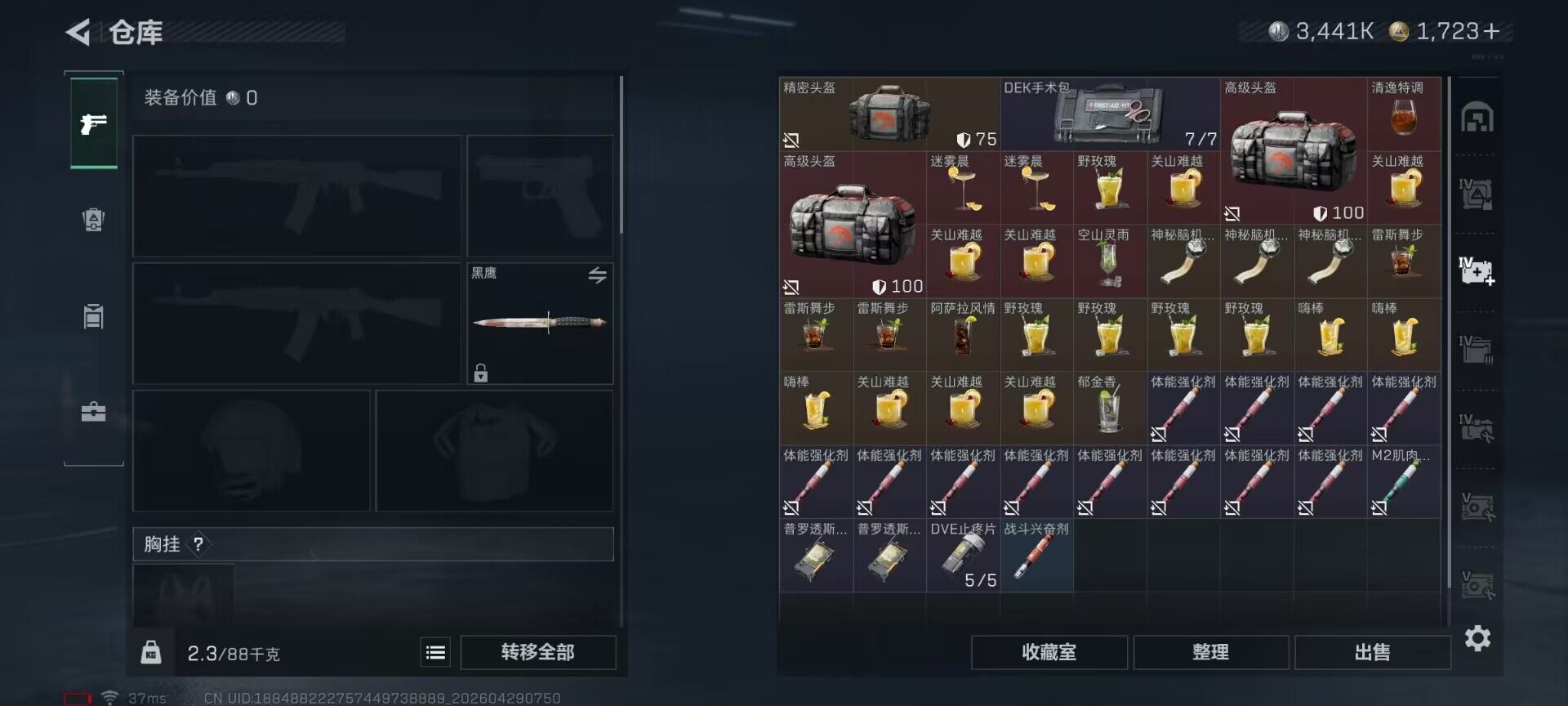The height and width of the screenshot is (706, 1568).
Task: Click the inventory grid scrollbar
Action: point(1450,333)
